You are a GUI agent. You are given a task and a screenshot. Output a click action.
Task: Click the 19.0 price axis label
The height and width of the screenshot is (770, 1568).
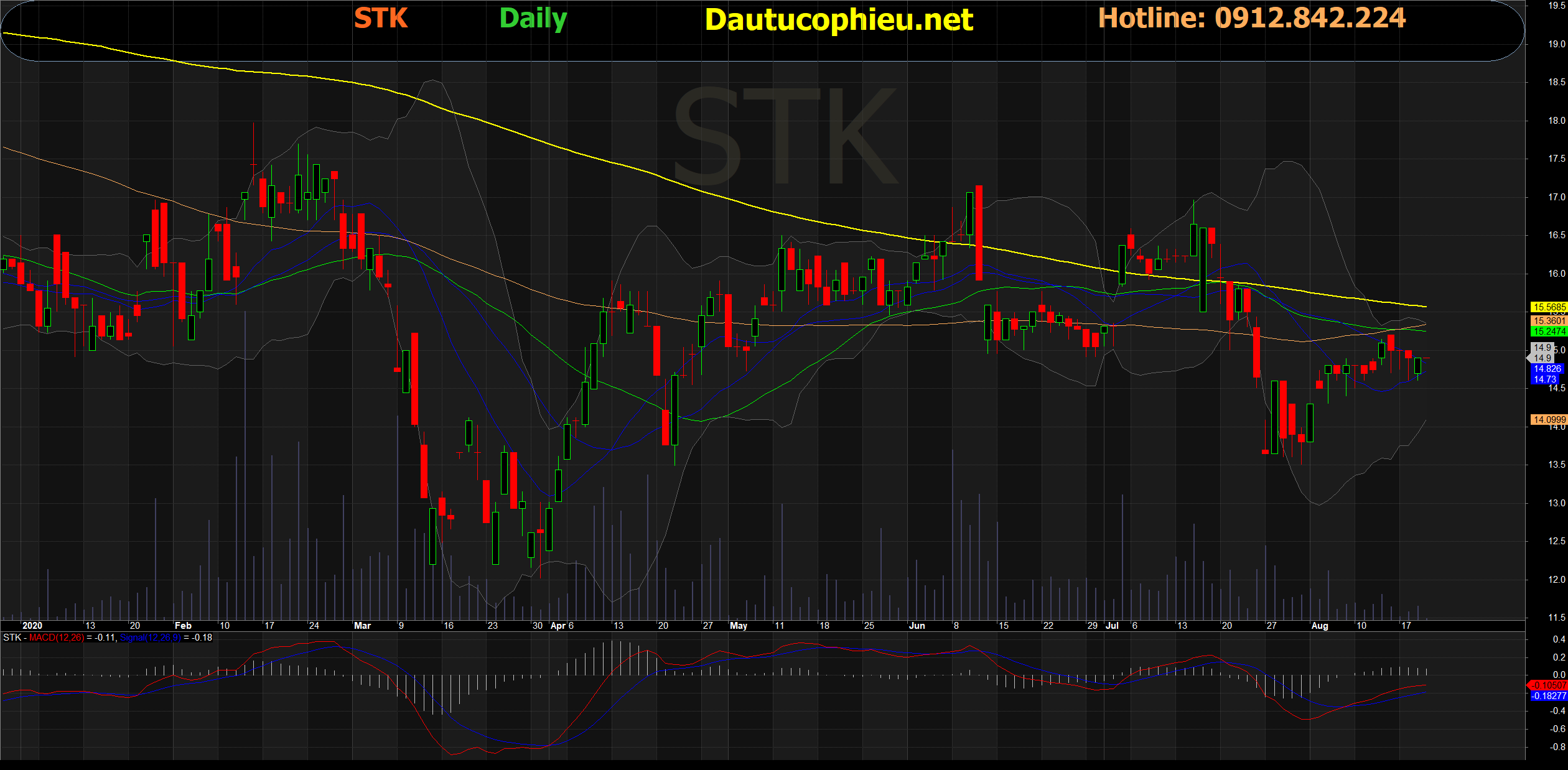[x=1556, y=44]
